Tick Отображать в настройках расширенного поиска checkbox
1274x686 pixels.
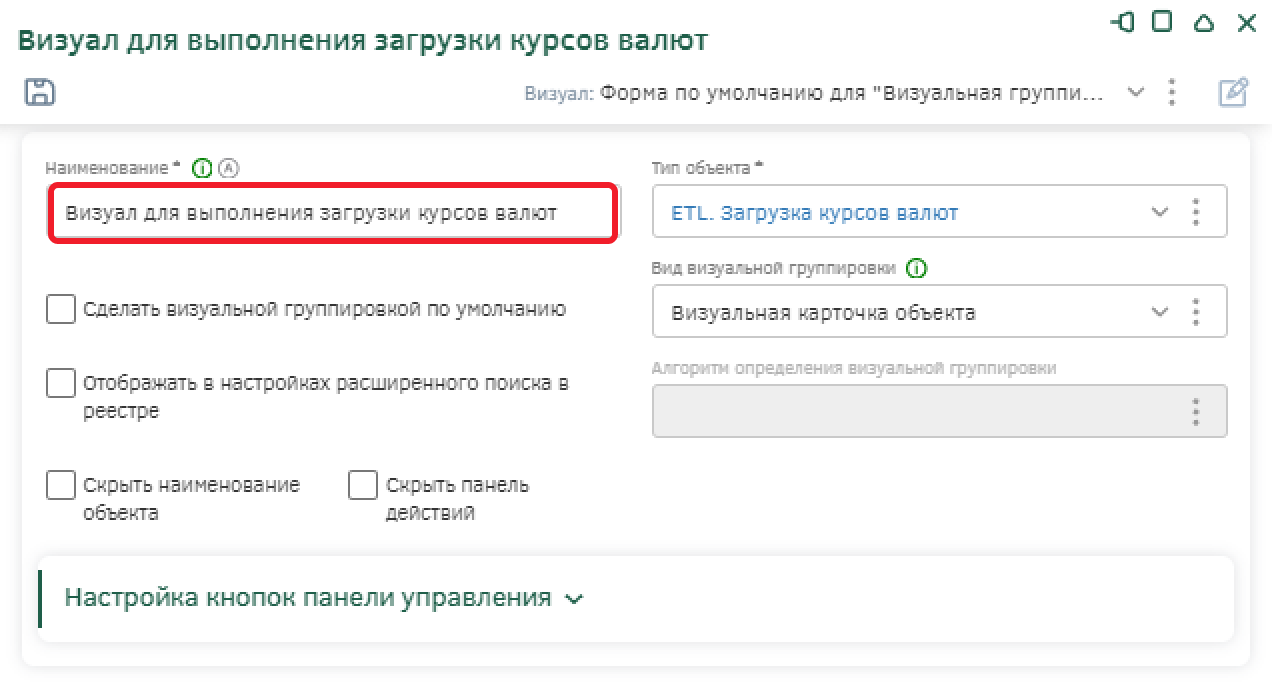click(x=61, y=383)
